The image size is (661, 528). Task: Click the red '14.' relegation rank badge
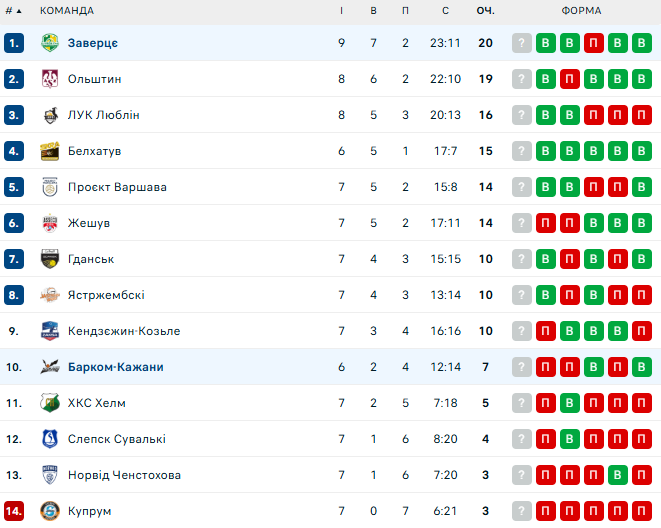pos(14,511)
